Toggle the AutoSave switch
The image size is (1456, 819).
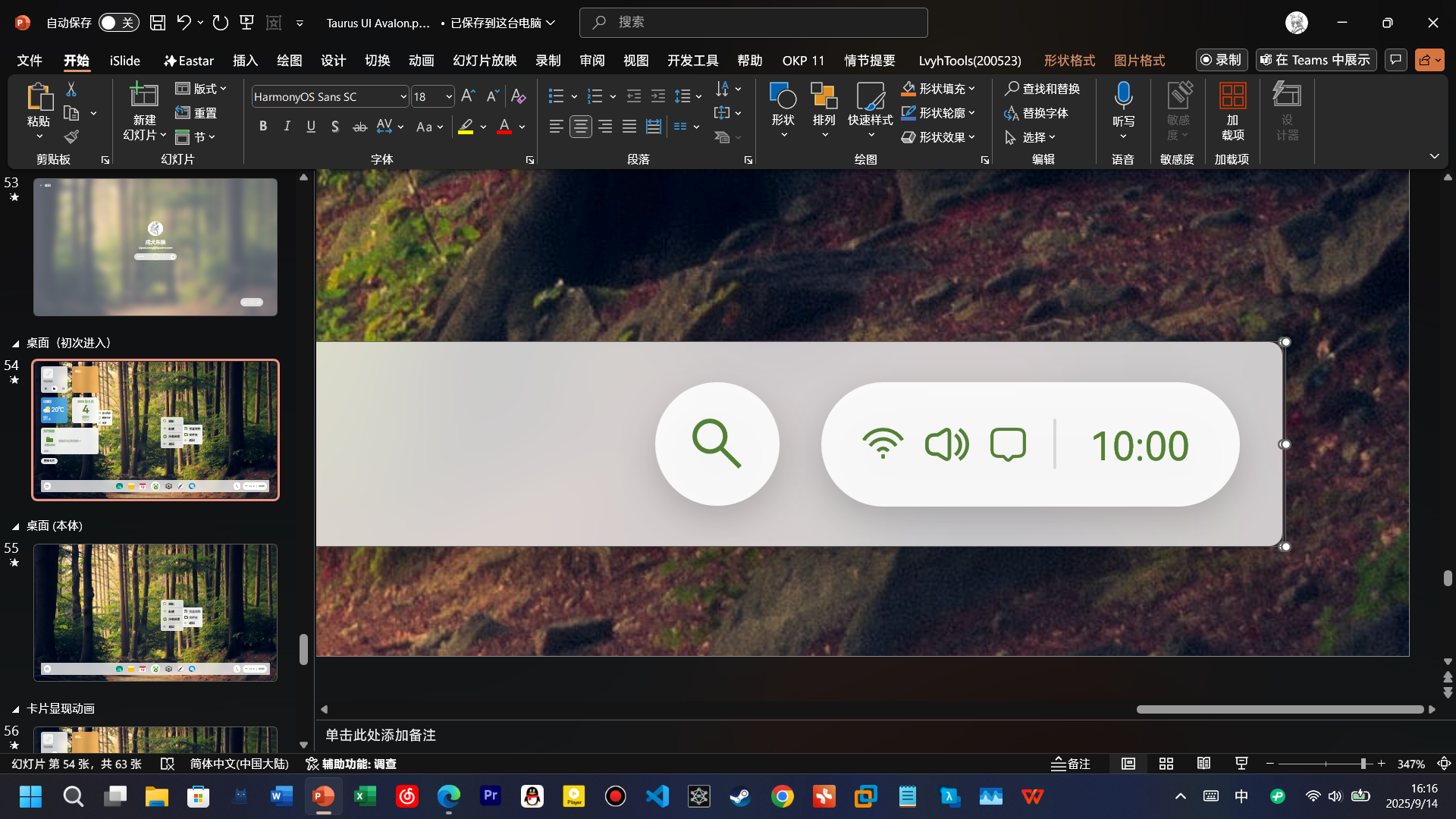118,23
